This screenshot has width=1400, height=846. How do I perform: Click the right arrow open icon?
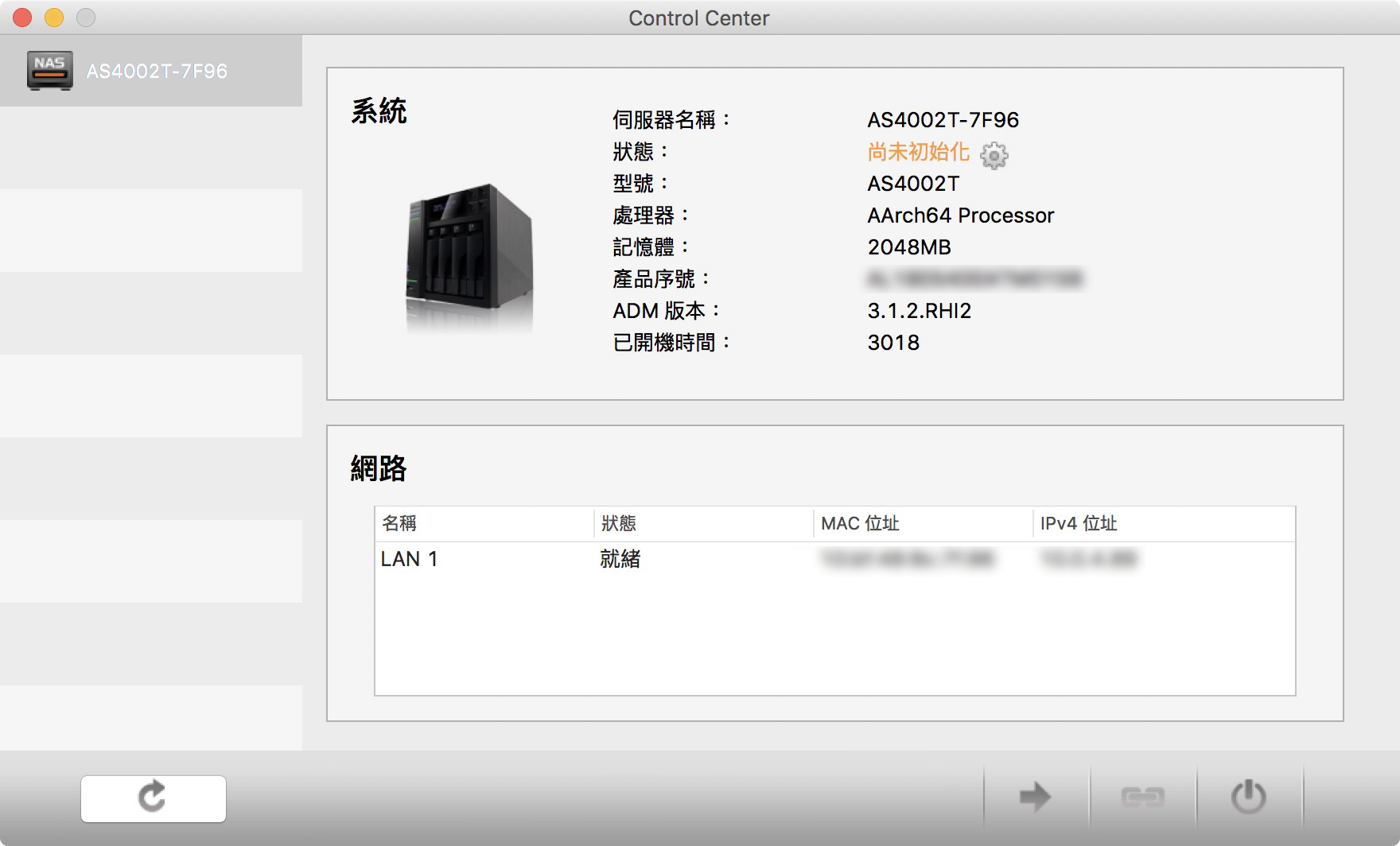tap(1035, 797)
